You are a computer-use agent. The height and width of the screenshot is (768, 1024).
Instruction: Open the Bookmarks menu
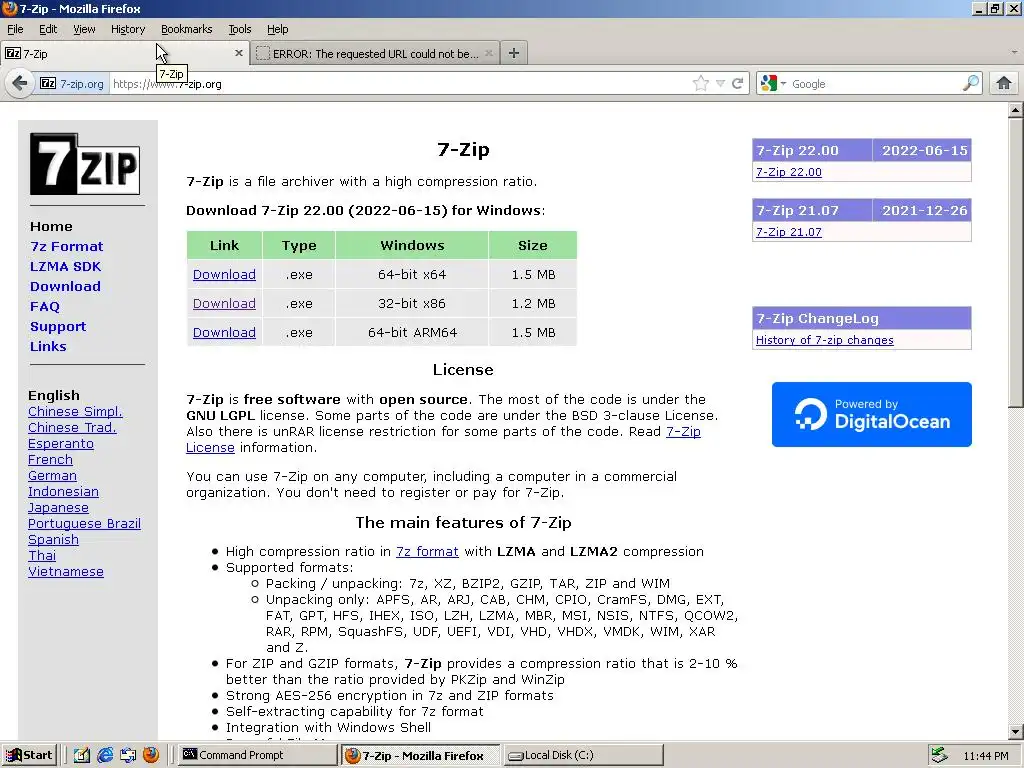187,29
